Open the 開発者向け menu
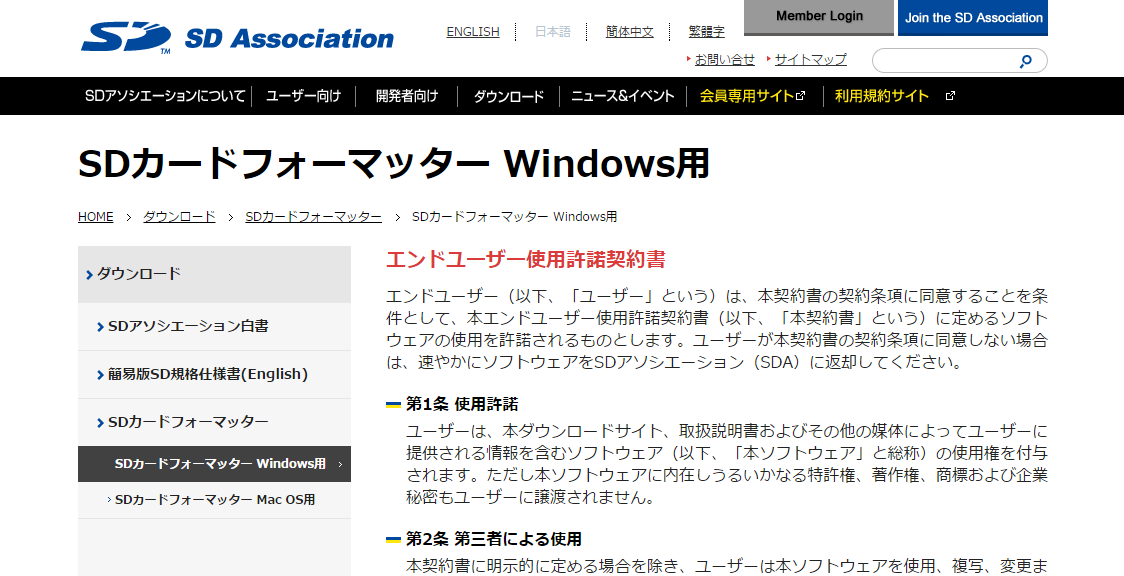 [x=406, y=96]
